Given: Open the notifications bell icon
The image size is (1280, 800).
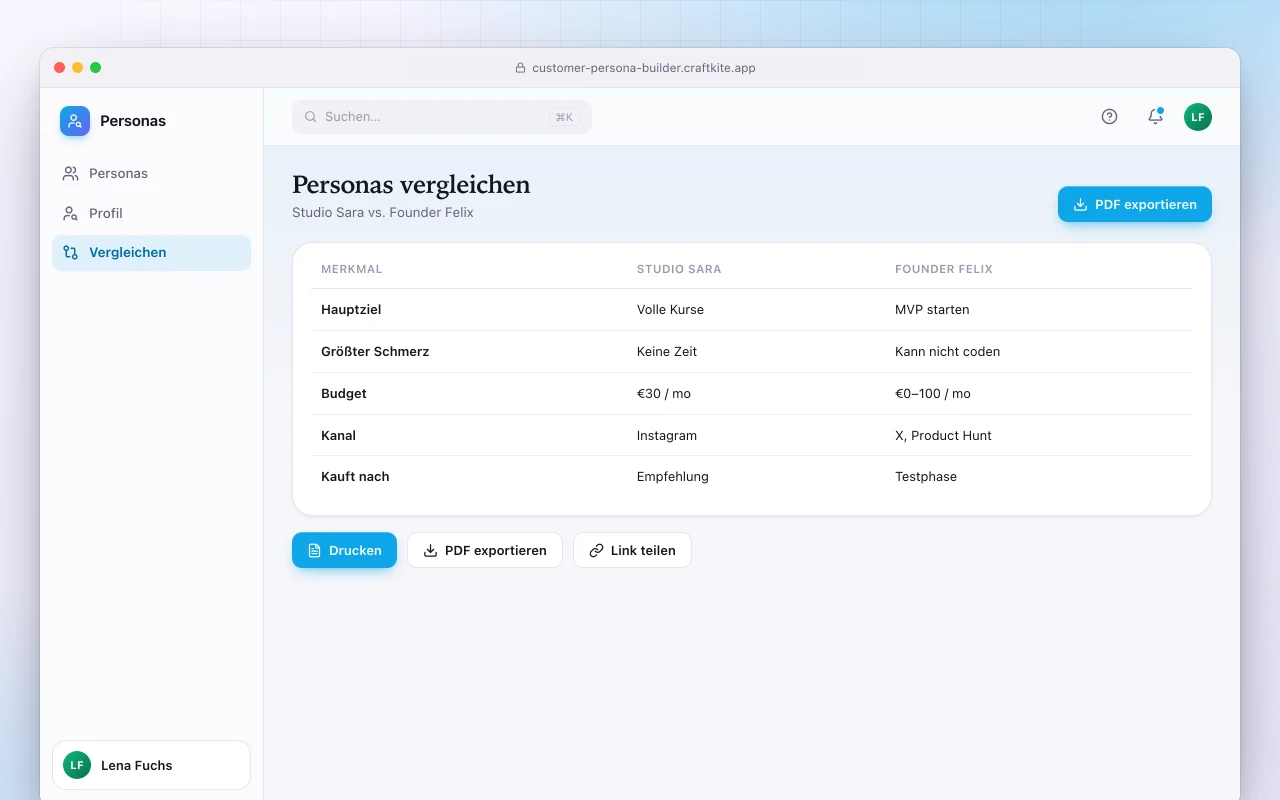Looking at the screenshot, I should pyautogui.click(x=1155, y=117).
